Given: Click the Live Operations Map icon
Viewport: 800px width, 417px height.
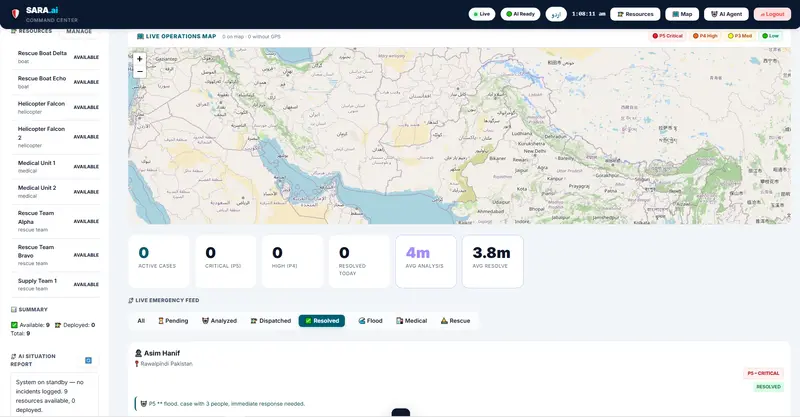Looking at the screenshot, I should [x=140, y=36].
